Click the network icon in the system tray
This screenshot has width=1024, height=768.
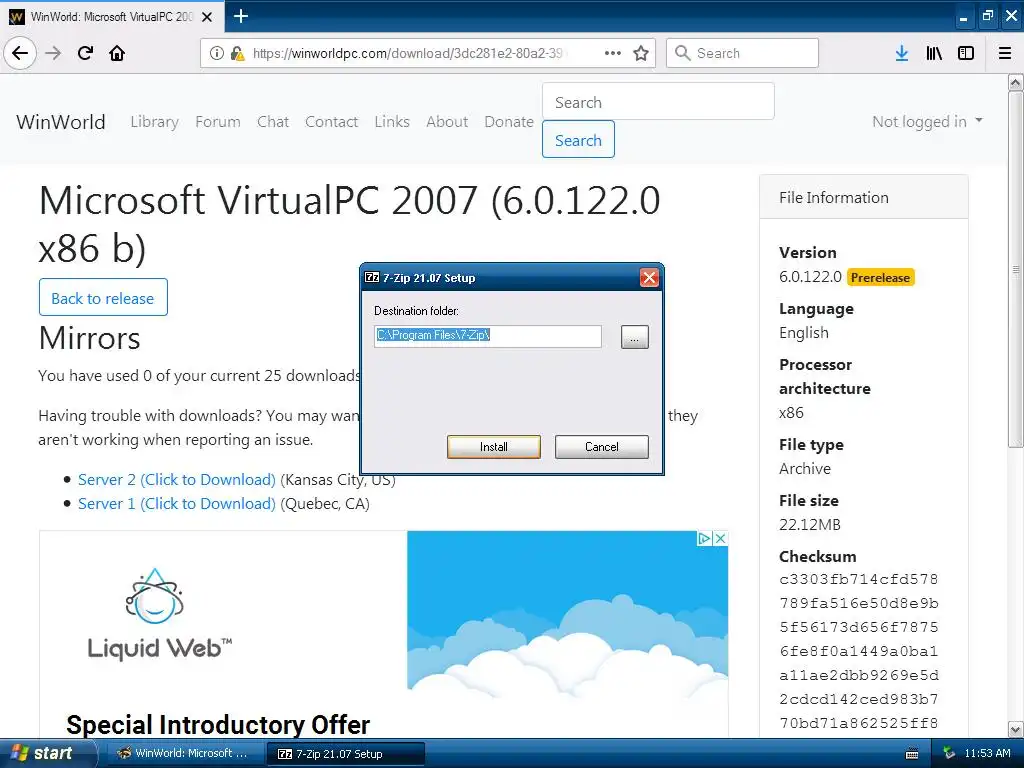(950, 754)
